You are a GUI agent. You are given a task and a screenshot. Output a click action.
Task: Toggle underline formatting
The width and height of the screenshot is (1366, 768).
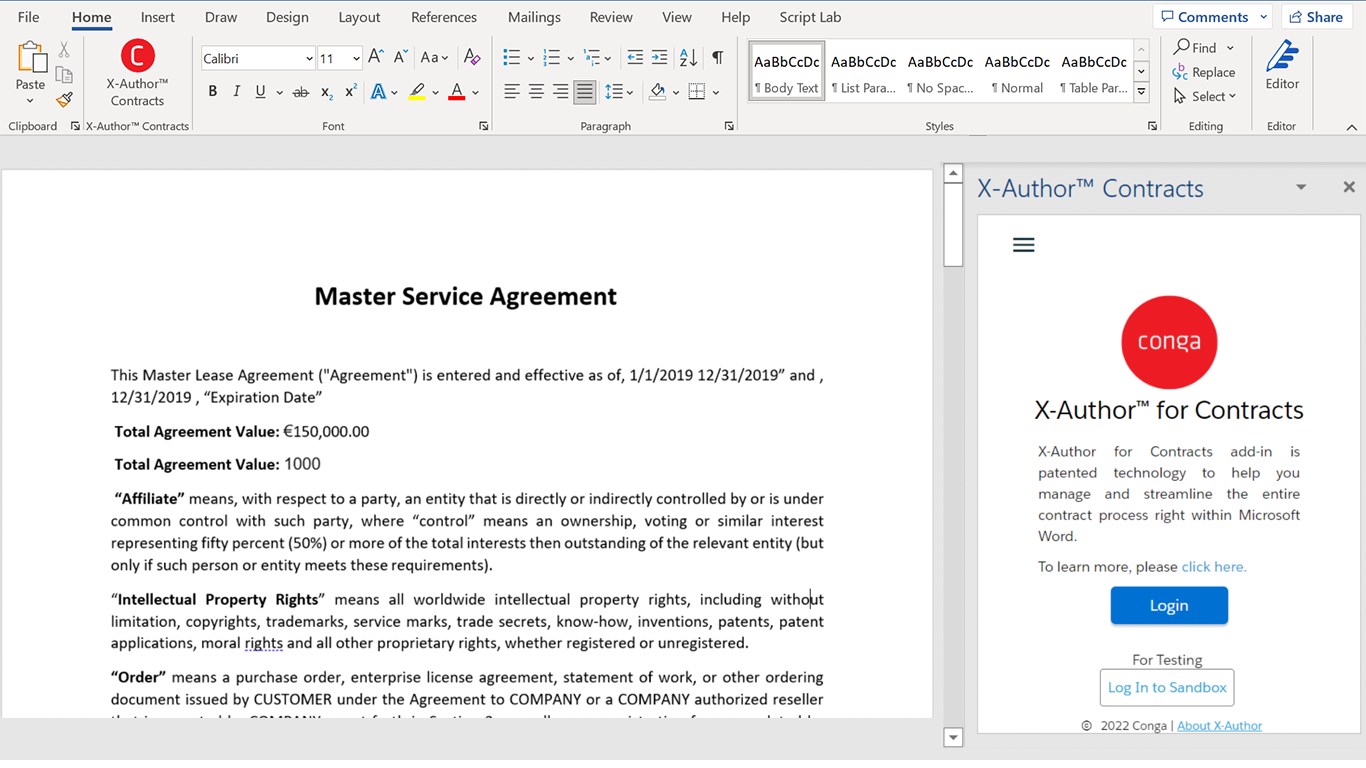[261, 92]
